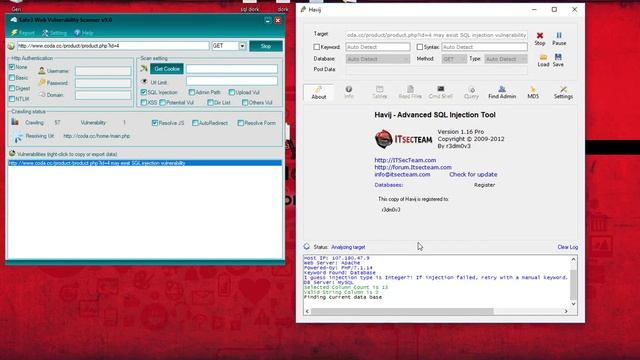The image size is (640, 360).
Task: Check the Keyword checkbox in Havij
Action: pyautogui.click(x=316, y=47)
